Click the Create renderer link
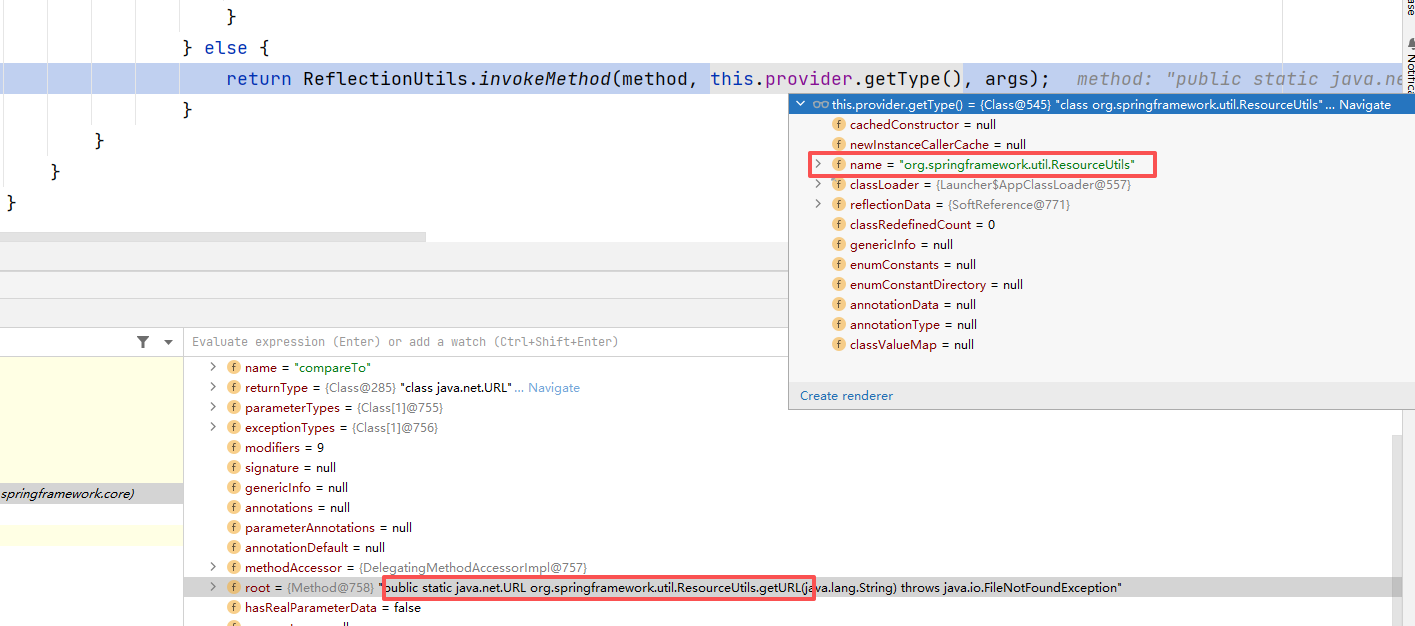 click(x=846, y=396)
